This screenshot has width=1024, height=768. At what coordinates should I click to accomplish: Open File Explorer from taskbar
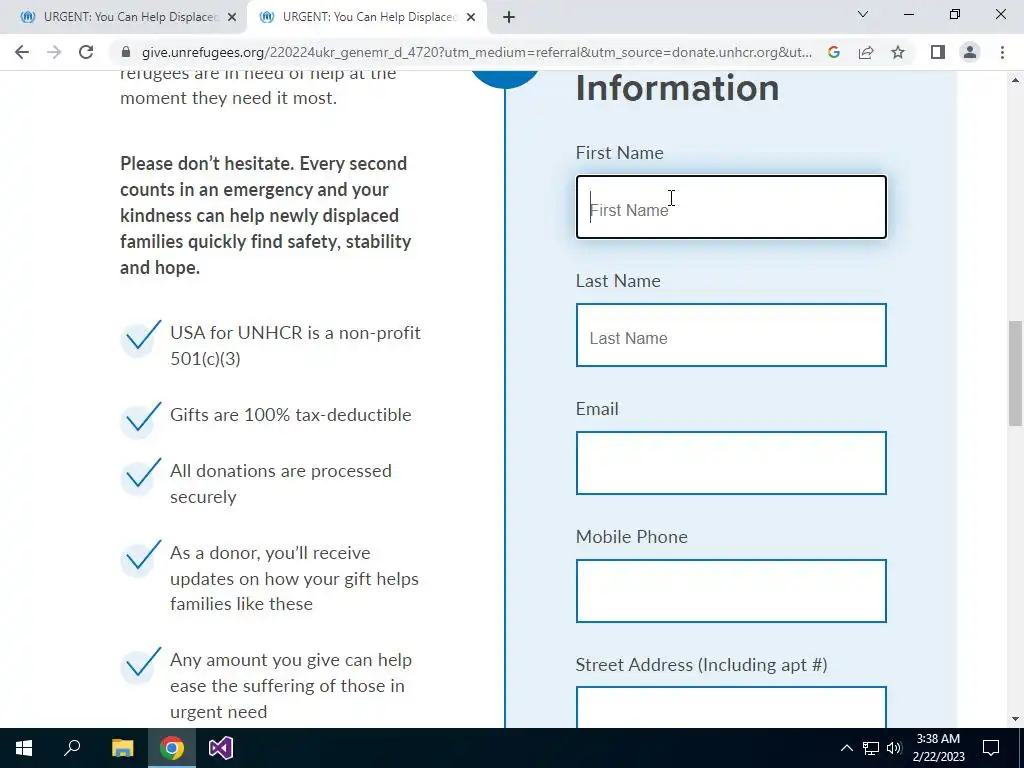(x=122, y=748)
